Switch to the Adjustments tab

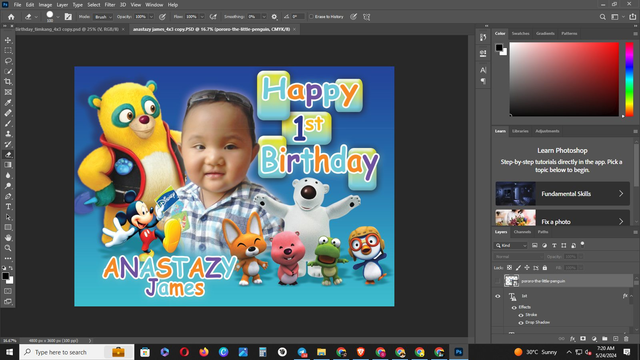(x=547, y=131)
